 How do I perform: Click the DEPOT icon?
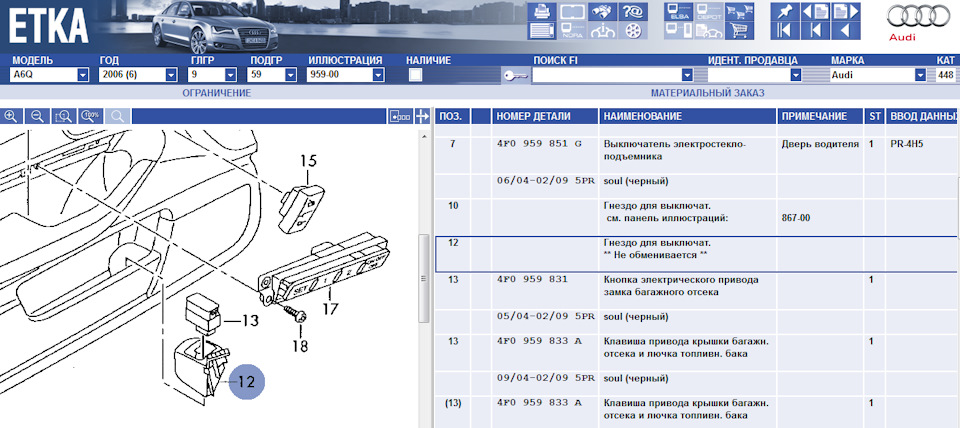[708, 11]
